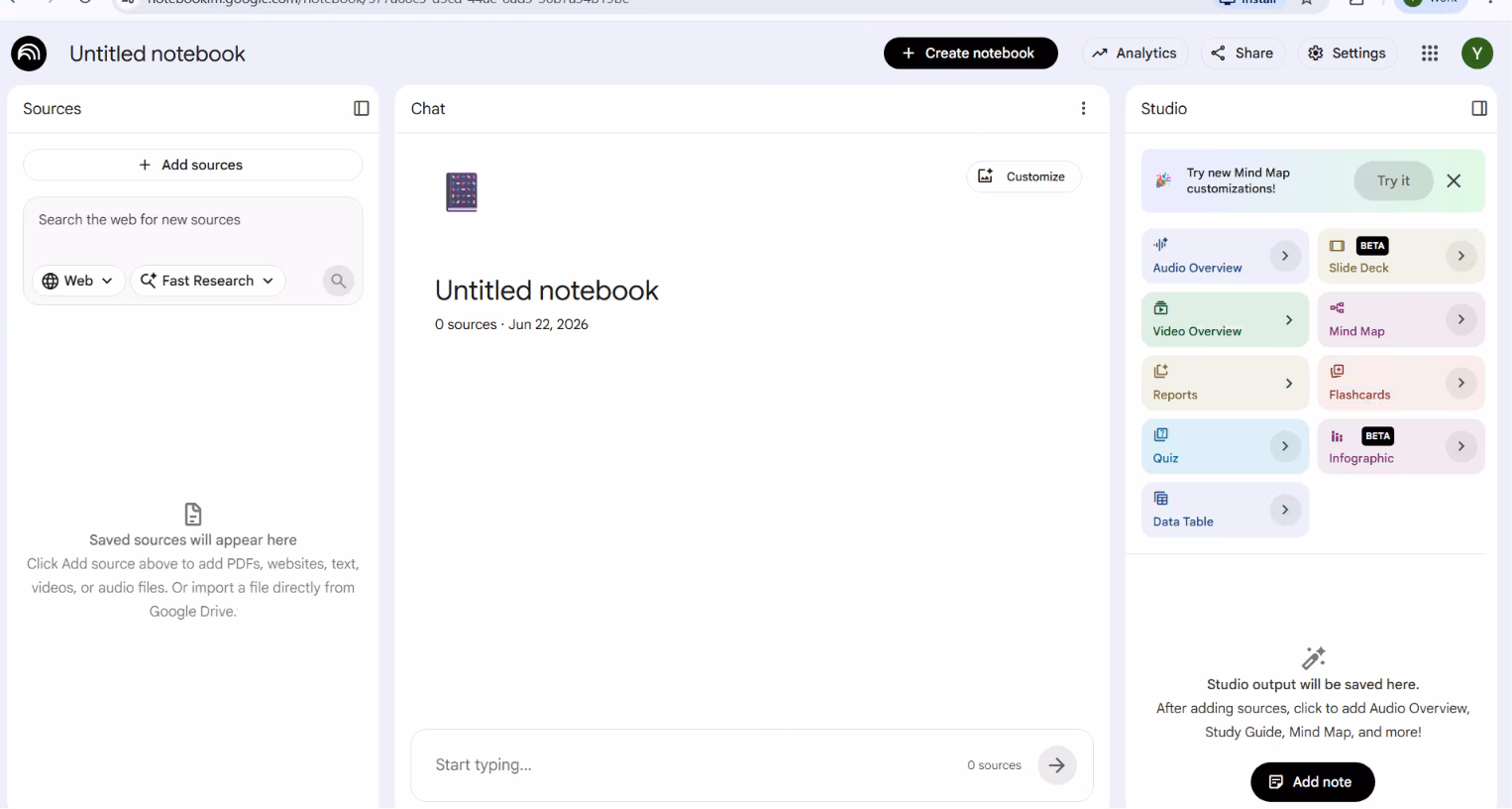Click the notebook emoji icon in Chat
Image resolution: width=1512 pixels, height=809 pixels.
tap(462, 191)
